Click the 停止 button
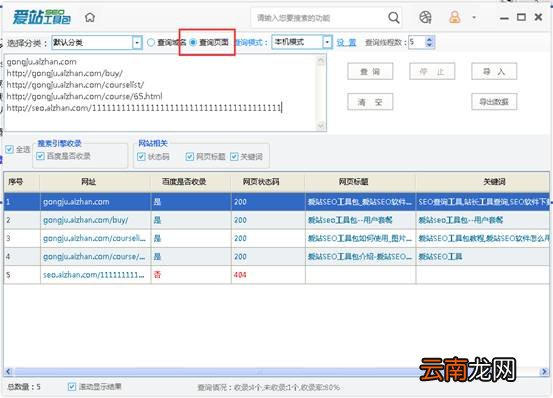The height and width of the screenshot is (398, 553). tap(432, 72)
